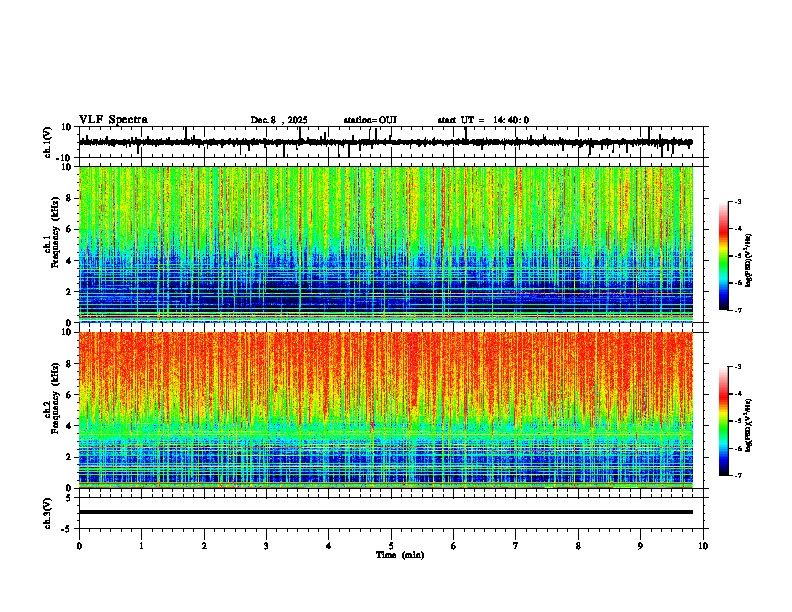
Task: Click the "VLF Spectra" plot title
Action: point(113,120)
